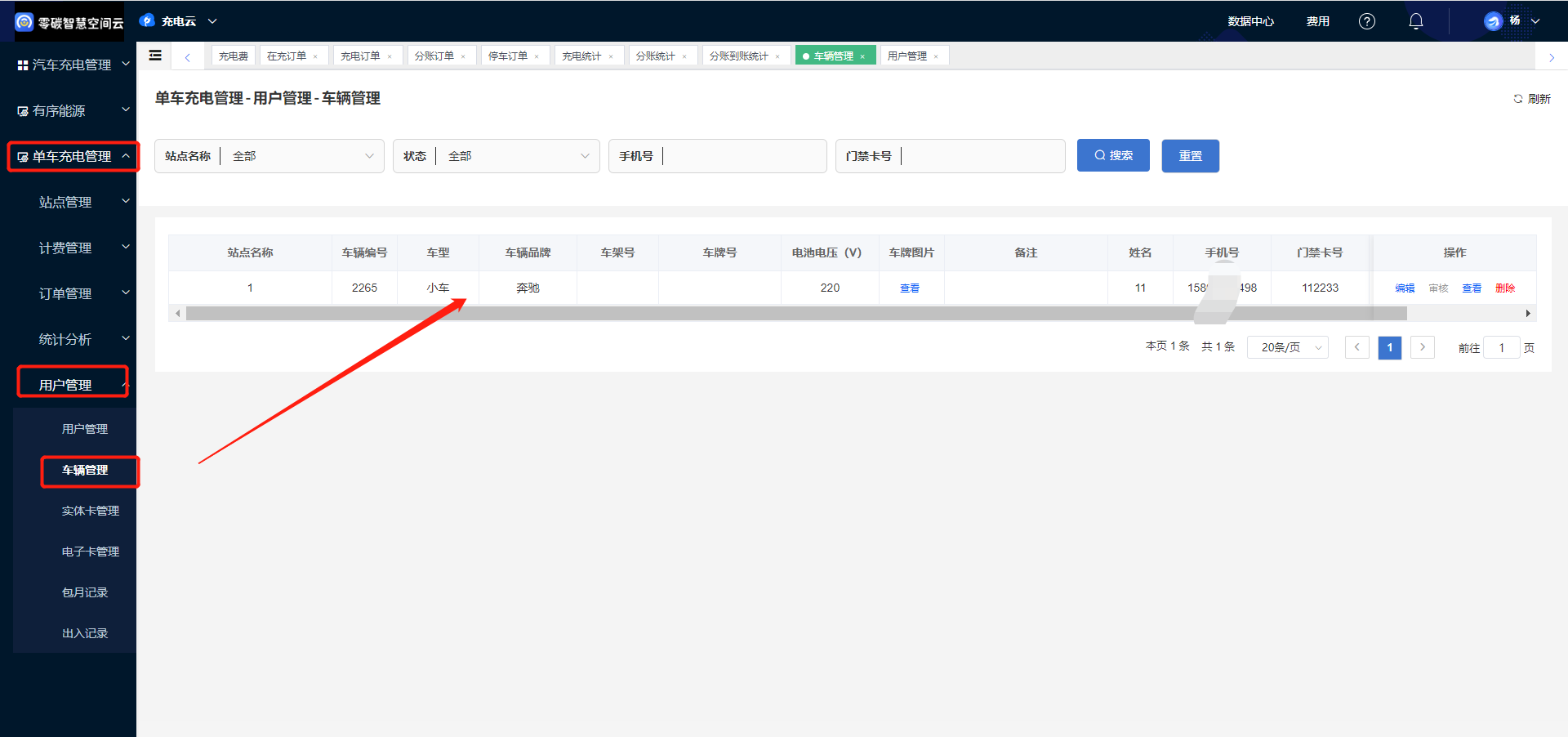The height and width of the screenshot is (737, 1568).
Task: Switch to 充电费 tab
Action: (234, 56)
